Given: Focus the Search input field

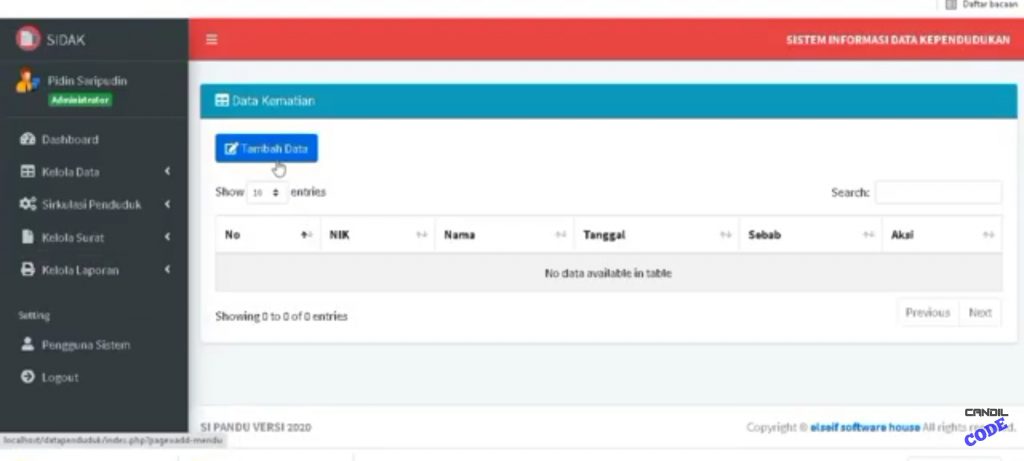Looking at the screenshot, I should [x=938, y=193].
